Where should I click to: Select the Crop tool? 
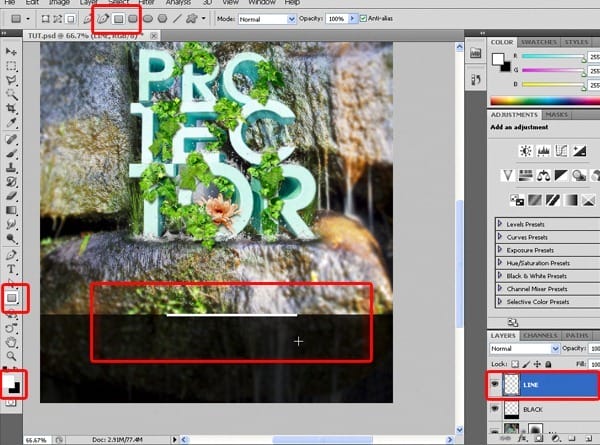pos(11,109)
